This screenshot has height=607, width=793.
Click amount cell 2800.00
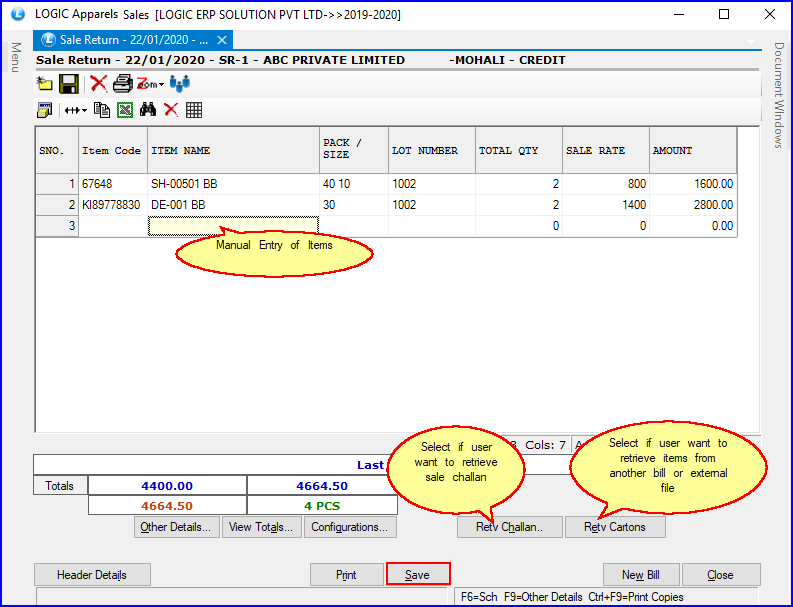point(693,205)
